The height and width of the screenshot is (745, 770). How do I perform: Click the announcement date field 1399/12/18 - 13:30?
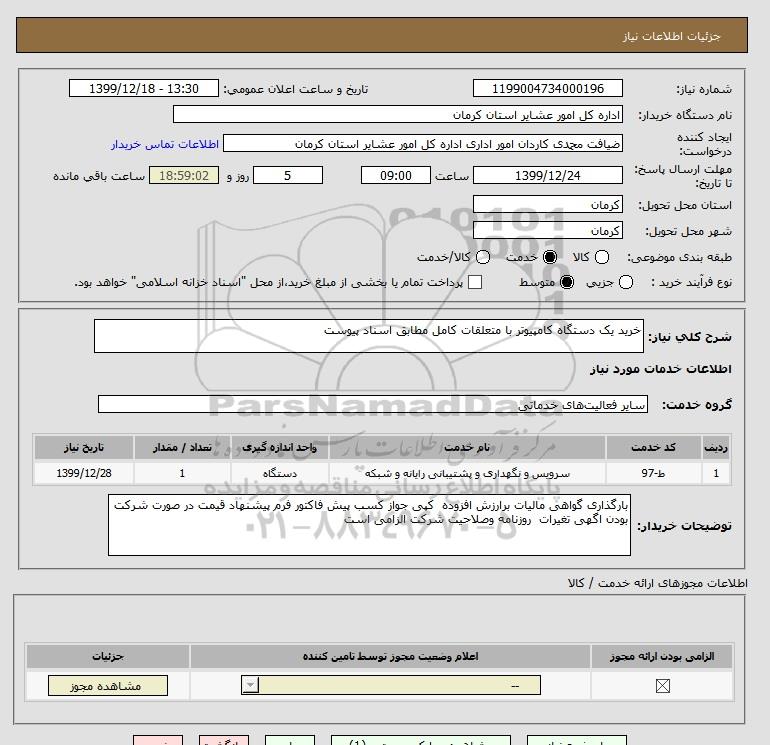coord(144,89)
